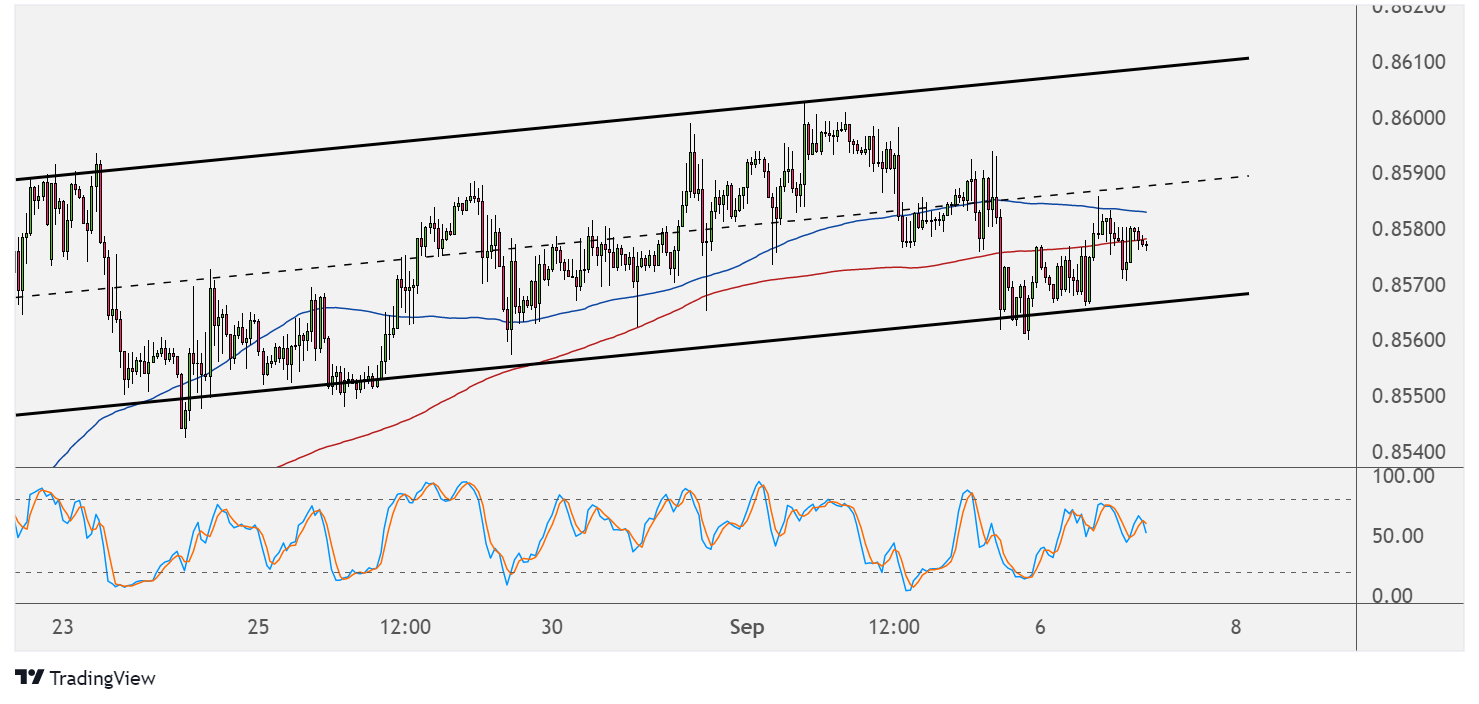Click the date label 23
This screenshot has height=704, width=1479.
[62, 627]
